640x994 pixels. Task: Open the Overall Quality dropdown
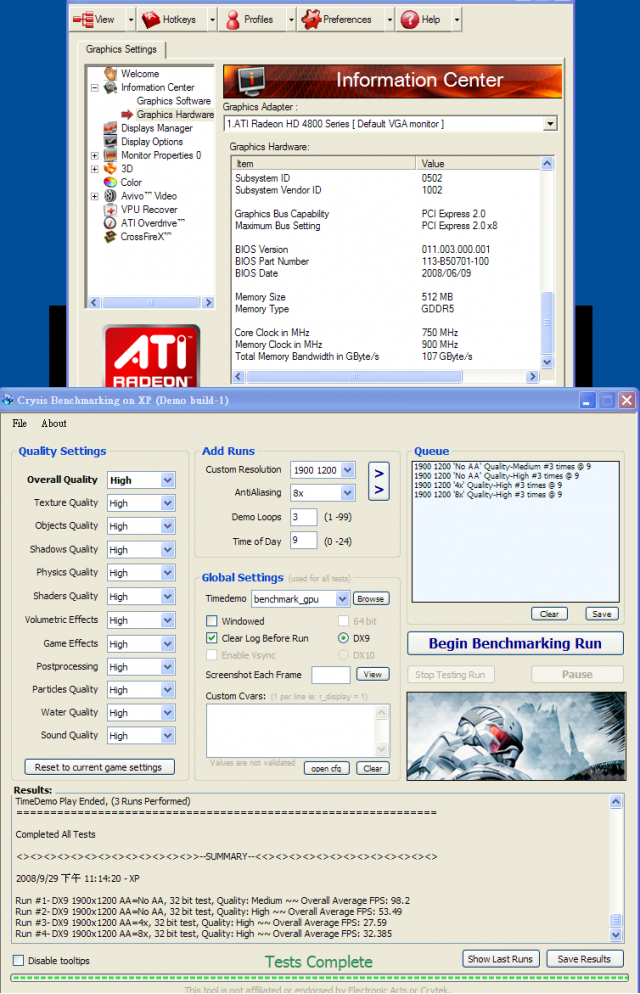(x=167, y=481)
